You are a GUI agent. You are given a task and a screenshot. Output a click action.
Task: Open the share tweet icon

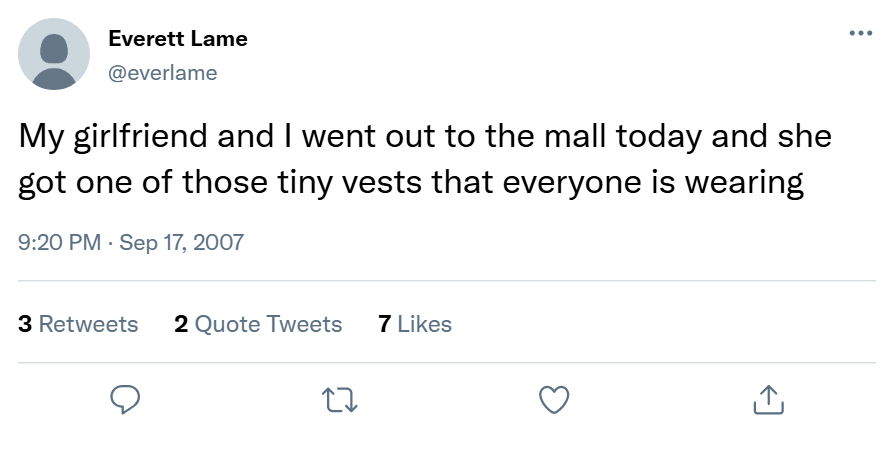coord(768,400)
